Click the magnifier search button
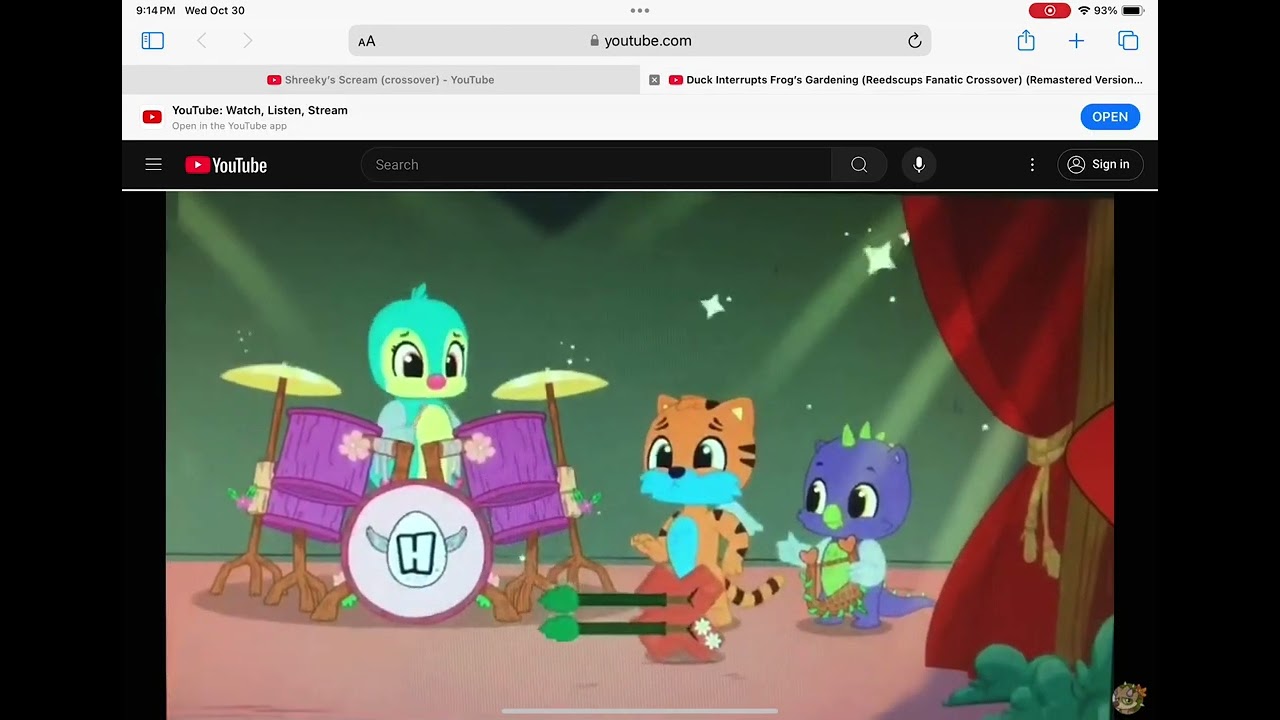1280x720 pixels. [x=859, y=165]
